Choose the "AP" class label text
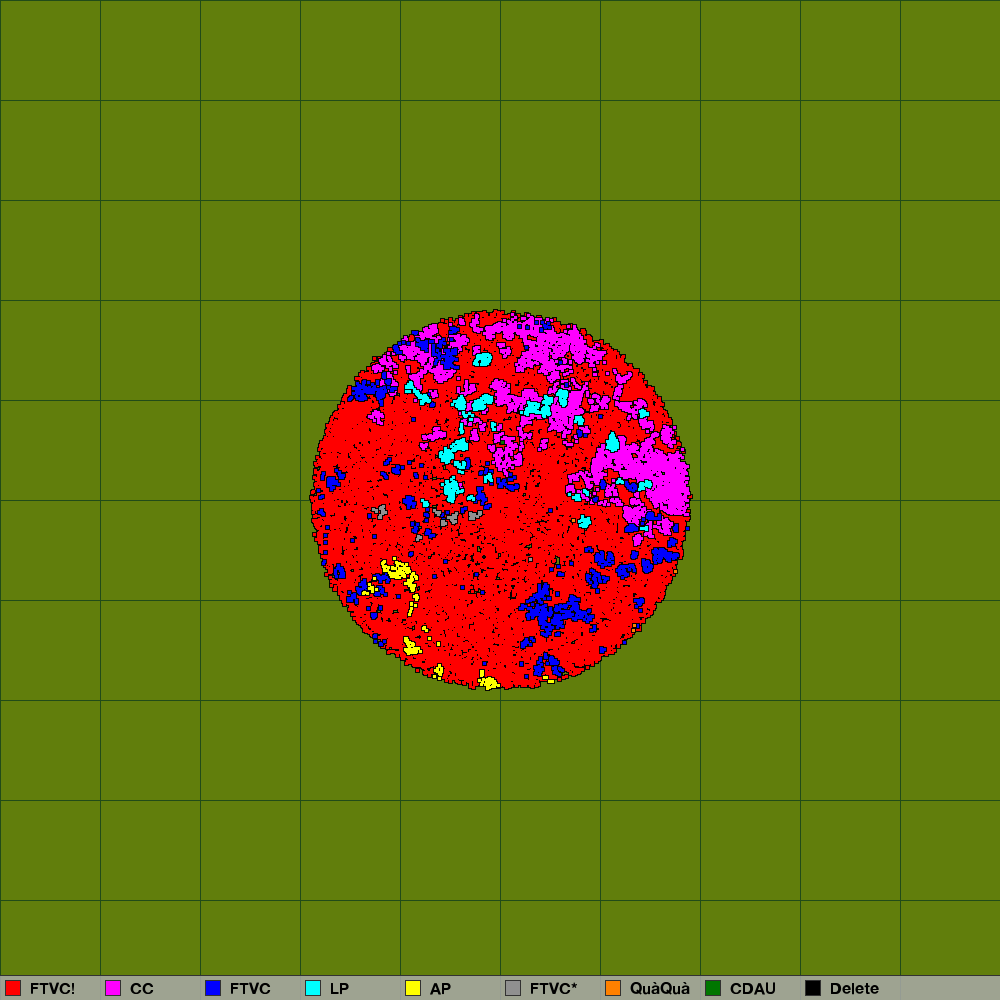 coord(440,988)
